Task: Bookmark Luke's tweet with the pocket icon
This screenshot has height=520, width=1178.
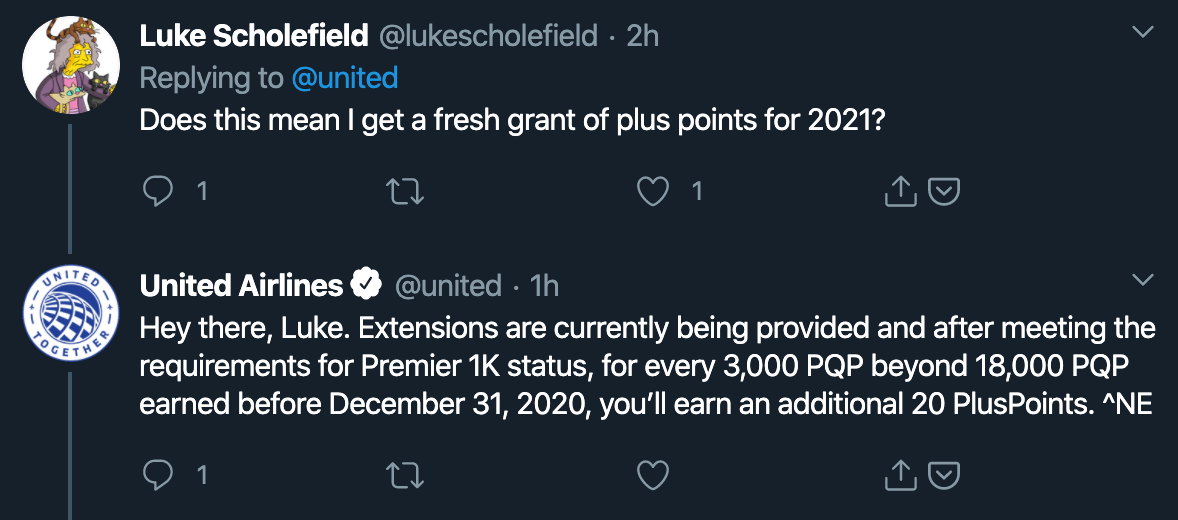Action: coord(945,191)
